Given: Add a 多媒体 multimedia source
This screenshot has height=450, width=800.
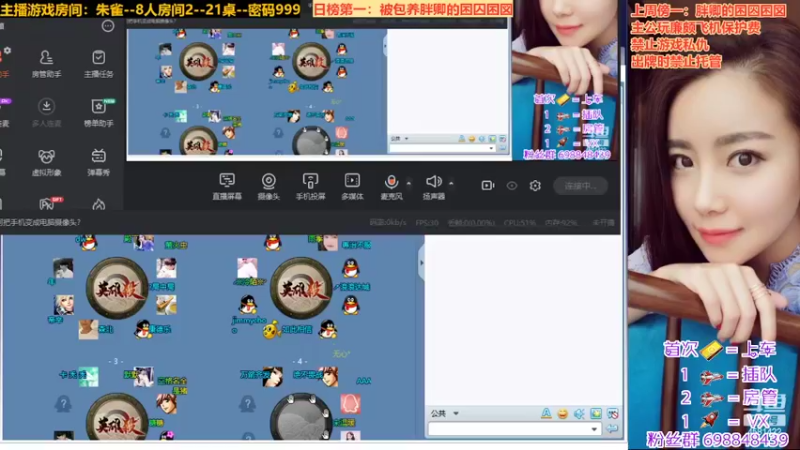Looking at the screenshot, I should pos(352,186).
